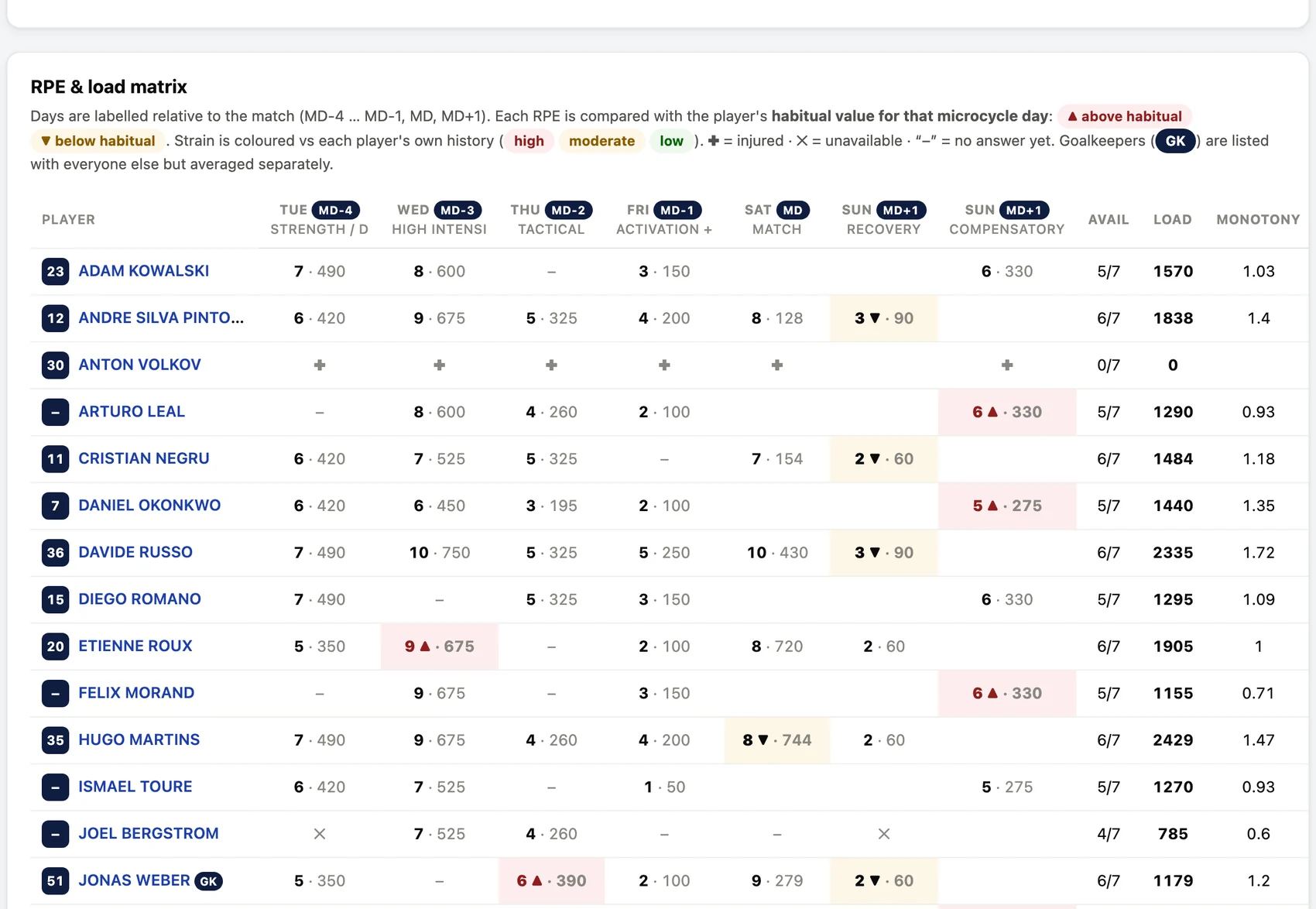This screenshot has width=1316, height=909.
Task: Click jersey number 23 badge
Action: tap(55, 271)
